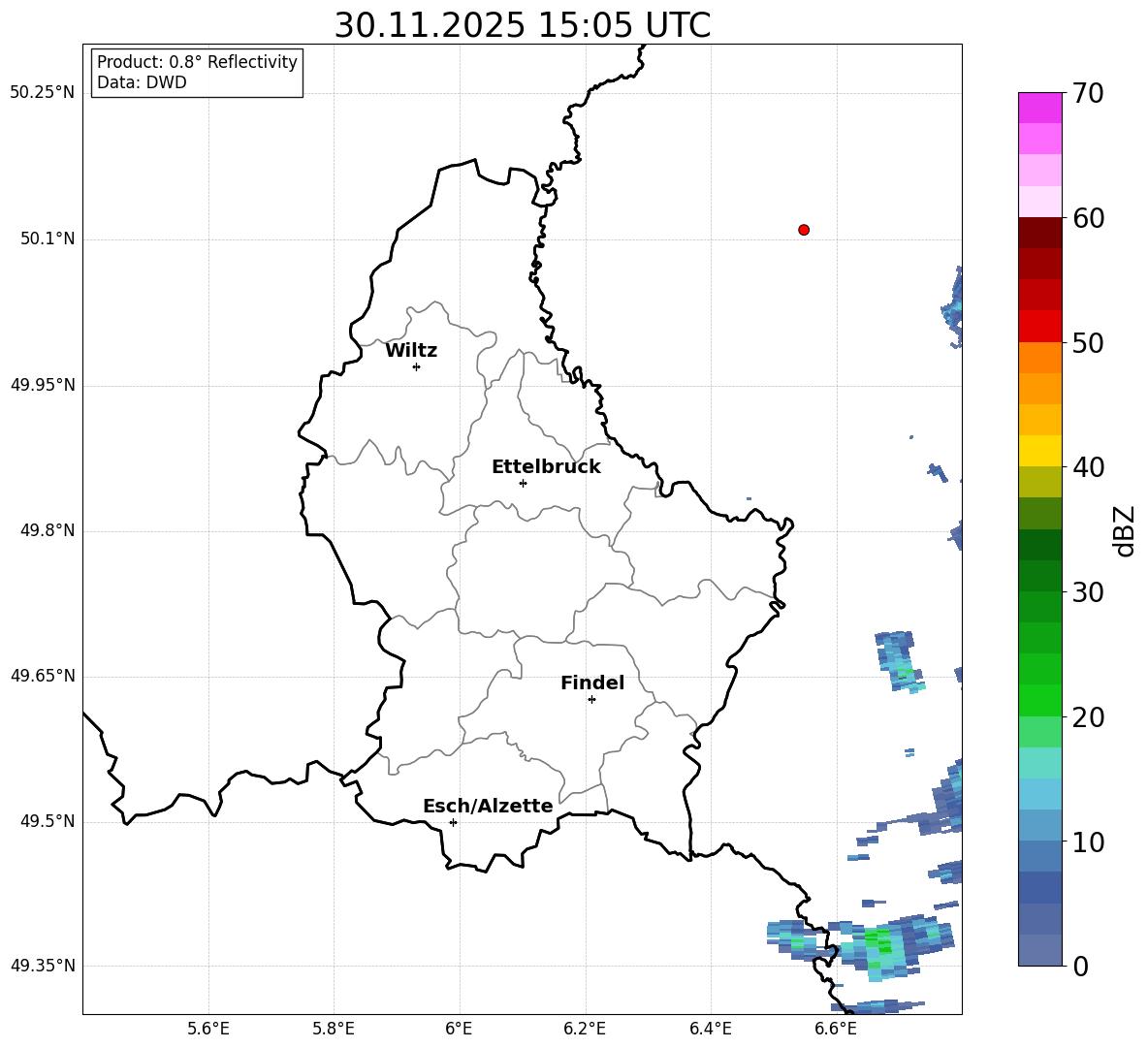The height and width of the screenshot is (1048, 1148).
Task: Click the Product: 0.8° Reflectivity text
Action: coord(197,62)
